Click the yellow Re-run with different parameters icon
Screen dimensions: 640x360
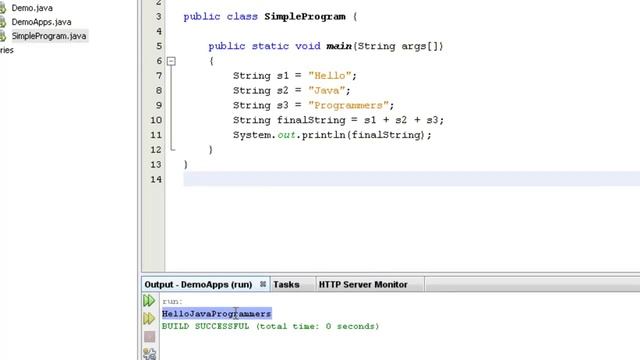click(149, 318)
